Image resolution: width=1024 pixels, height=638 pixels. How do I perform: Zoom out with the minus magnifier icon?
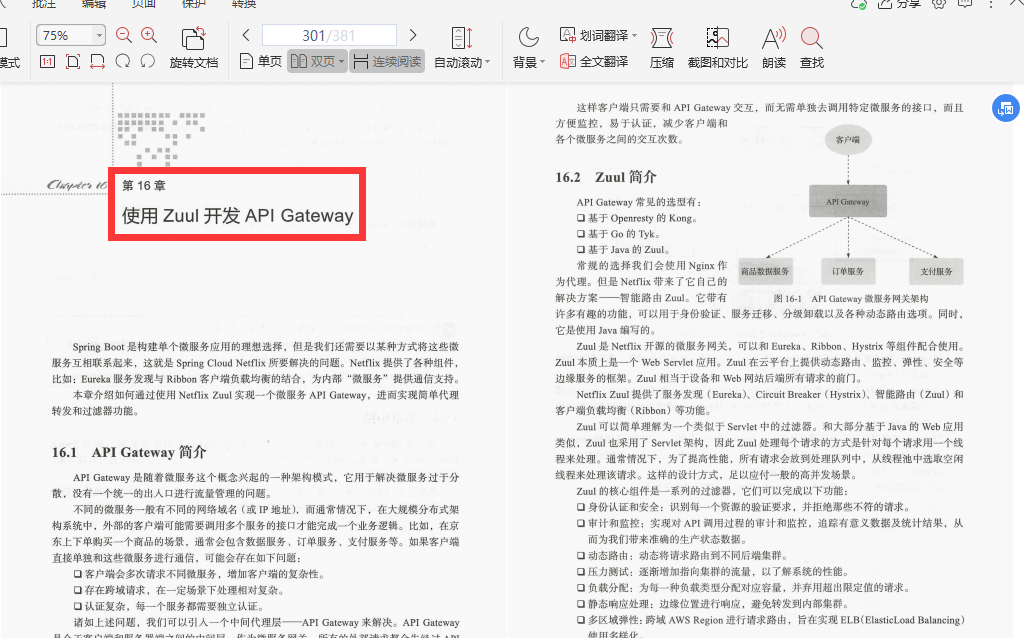pos(123,35)
